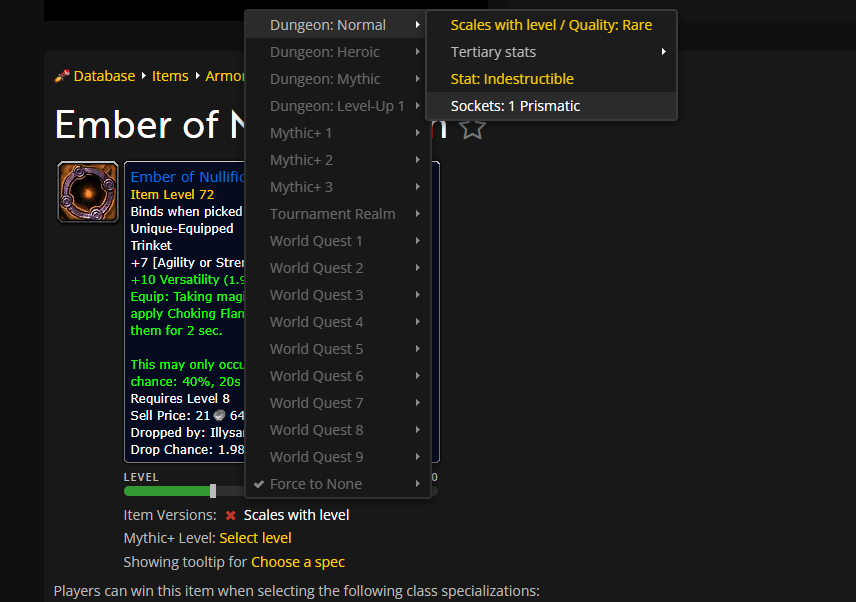Click the Unique-Equipped tooltip line
Viewport: 856px width, 602px height.
(x=182, y=228)
